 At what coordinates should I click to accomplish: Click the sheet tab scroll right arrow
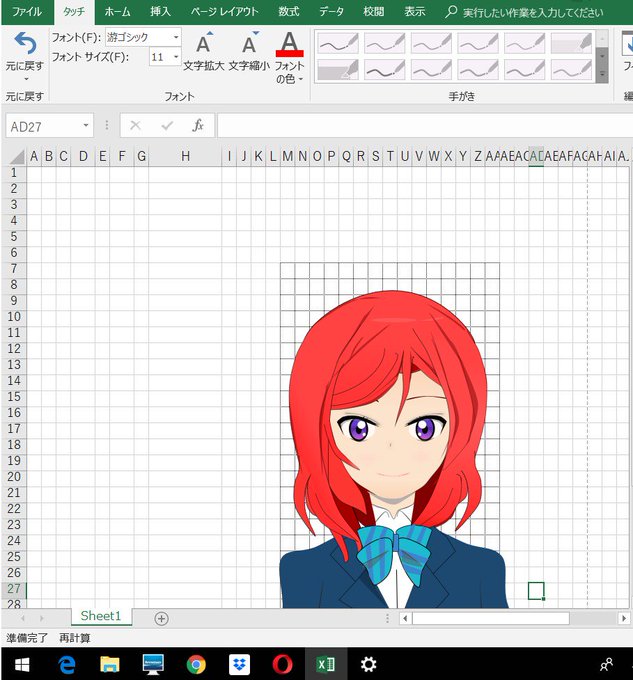coord(42,618)
